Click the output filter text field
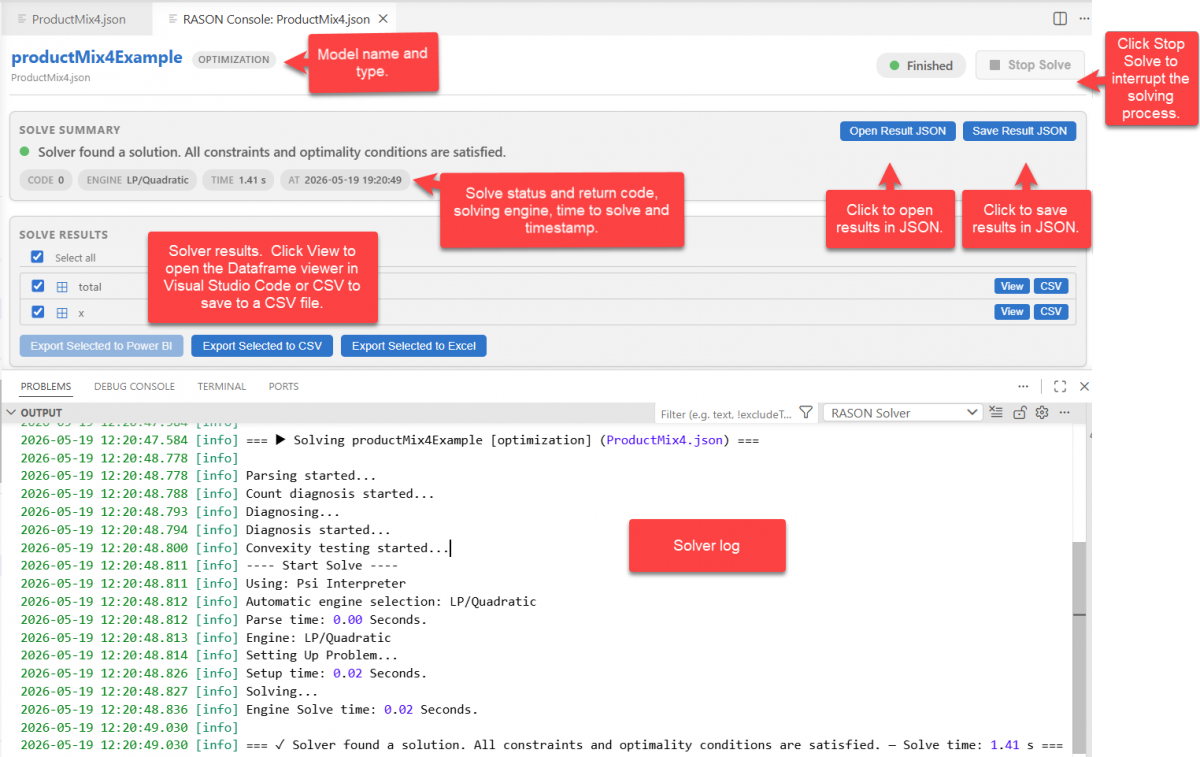The width and height of the screenshot is (1200, 757). pos(727,413)
